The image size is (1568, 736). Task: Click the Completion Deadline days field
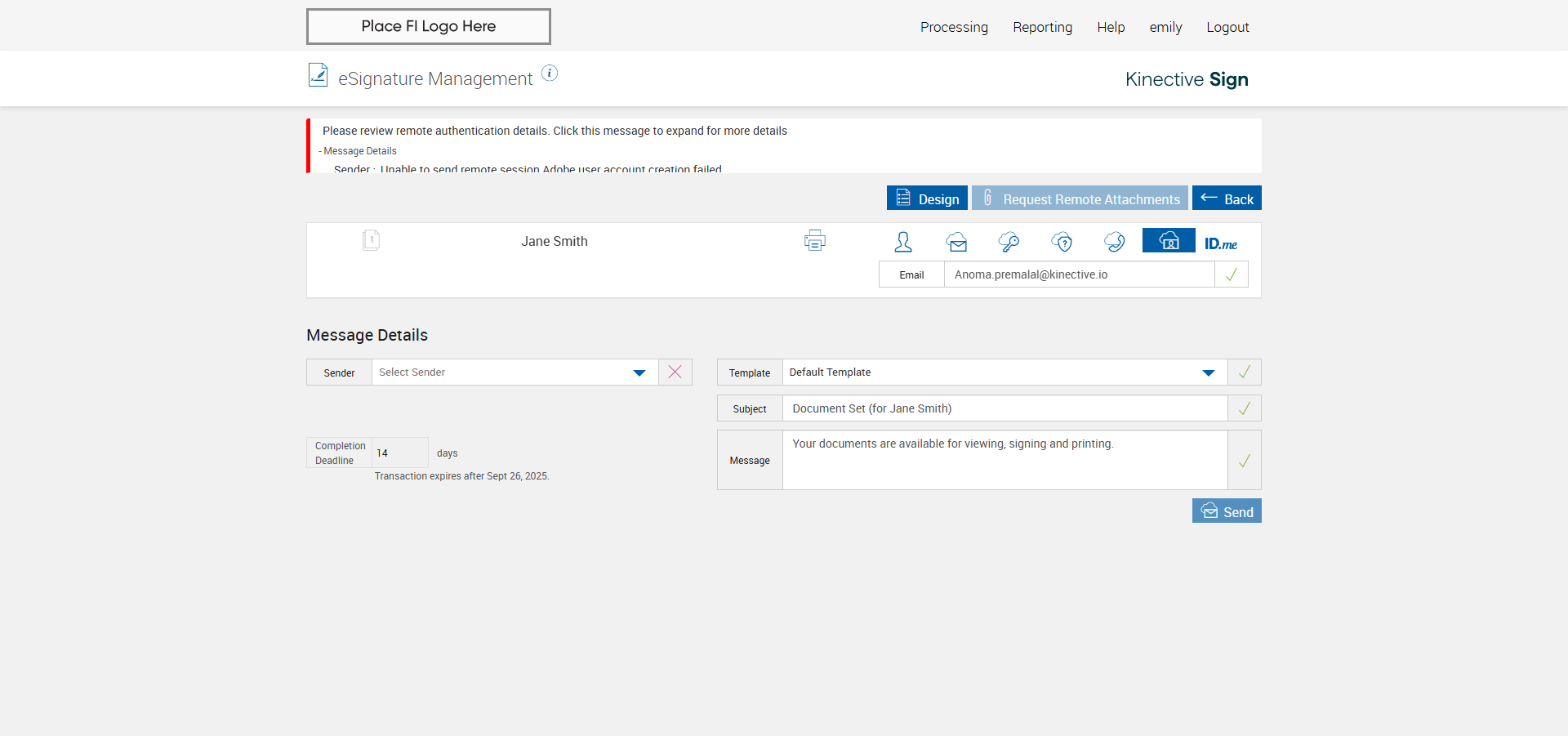[400, 453]
